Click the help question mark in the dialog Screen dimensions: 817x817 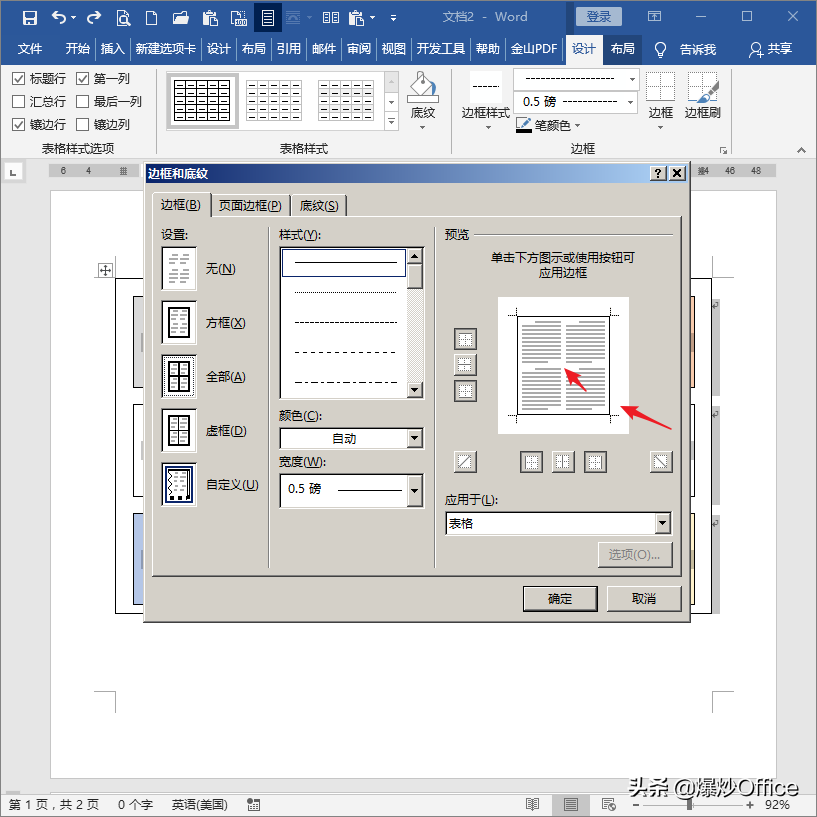[x=658, y=173]
